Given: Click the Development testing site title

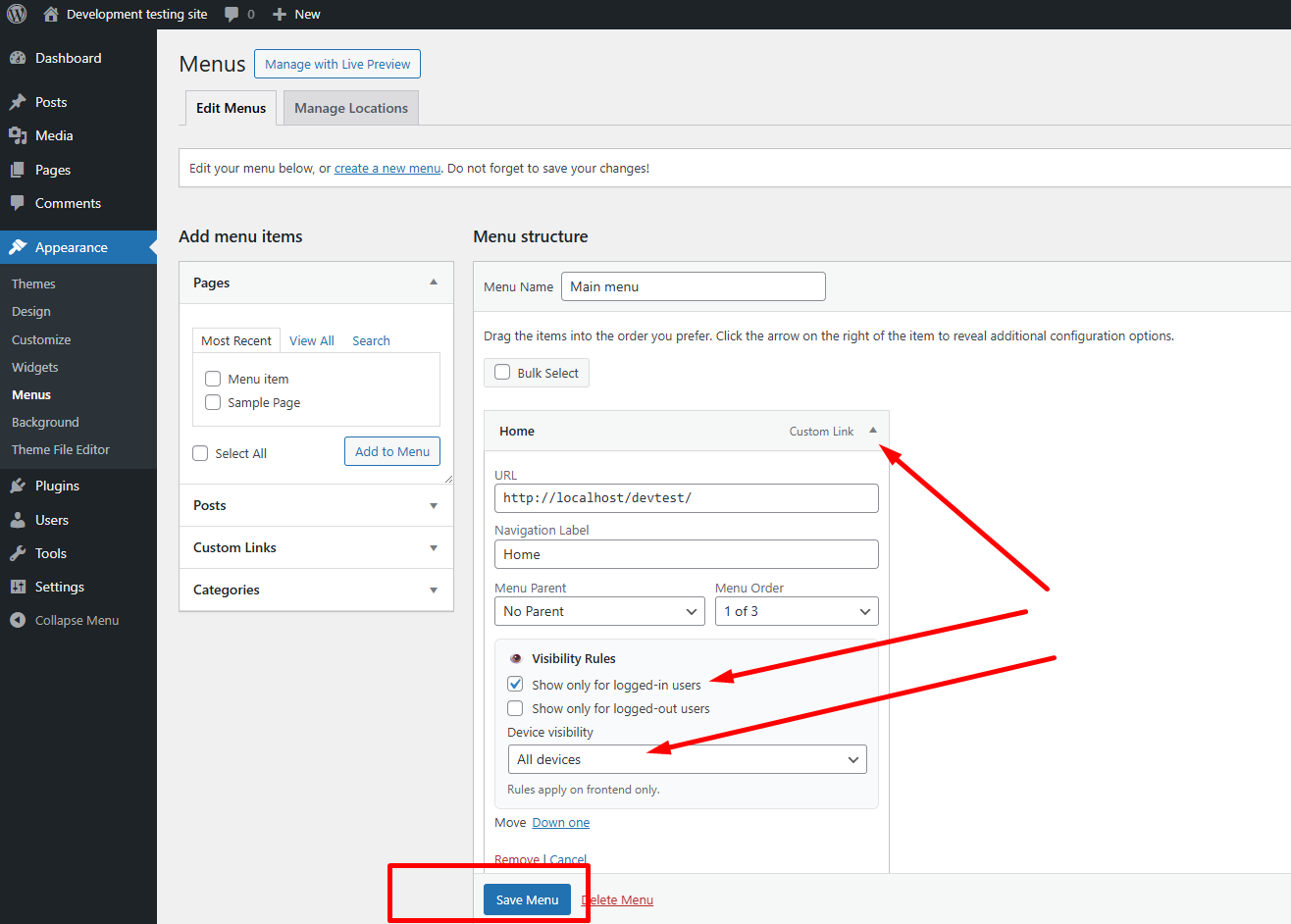Looking at the screenshot, I should (x=137, y=14).
